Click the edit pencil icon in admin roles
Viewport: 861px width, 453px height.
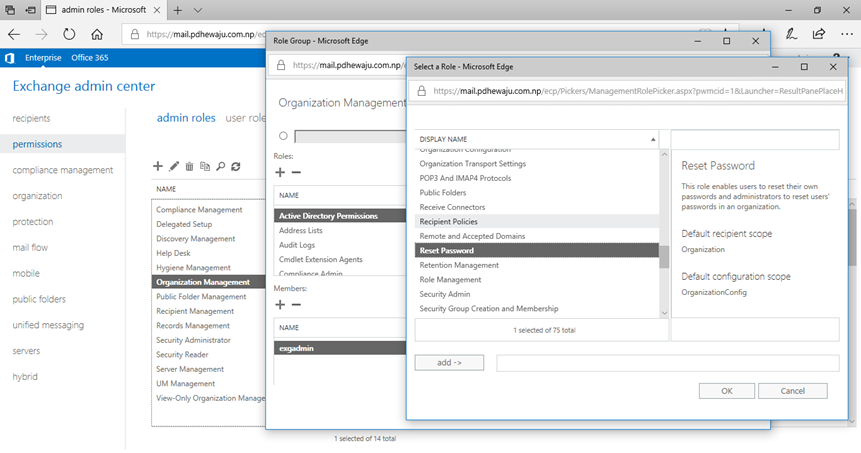click(x=174, y=166)
